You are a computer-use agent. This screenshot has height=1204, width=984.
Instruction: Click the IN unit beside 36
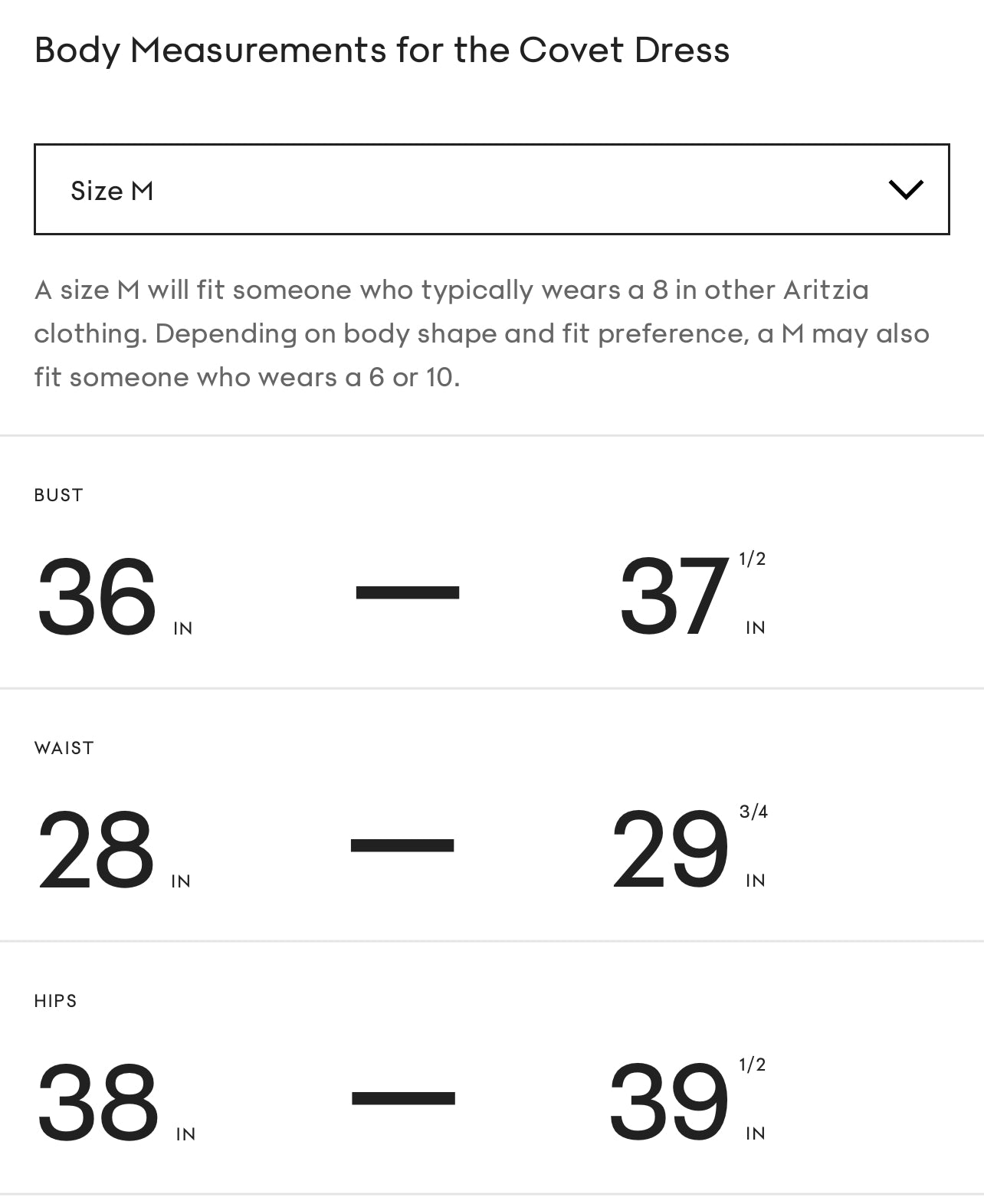[183, 629]
